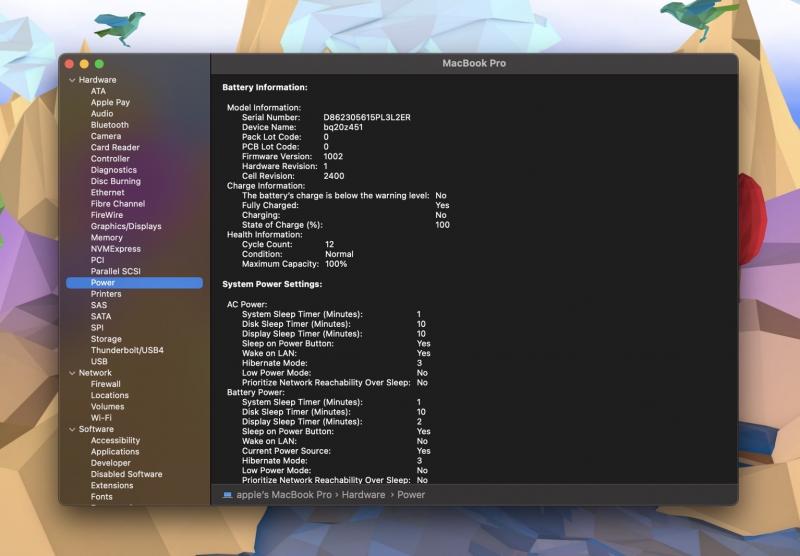Collapse the Network section chevron
800x556 pixels.
[72, 373]
